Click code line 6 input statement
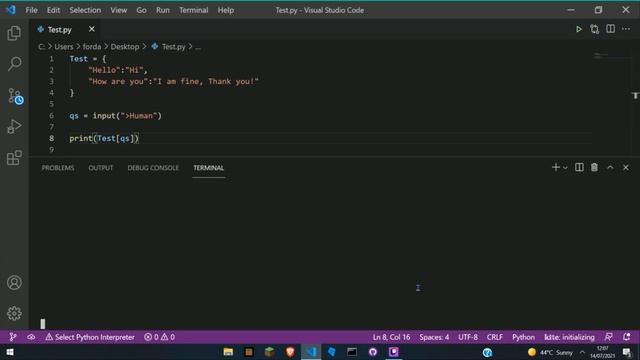 pyautogui.click(x=116, y=116)
